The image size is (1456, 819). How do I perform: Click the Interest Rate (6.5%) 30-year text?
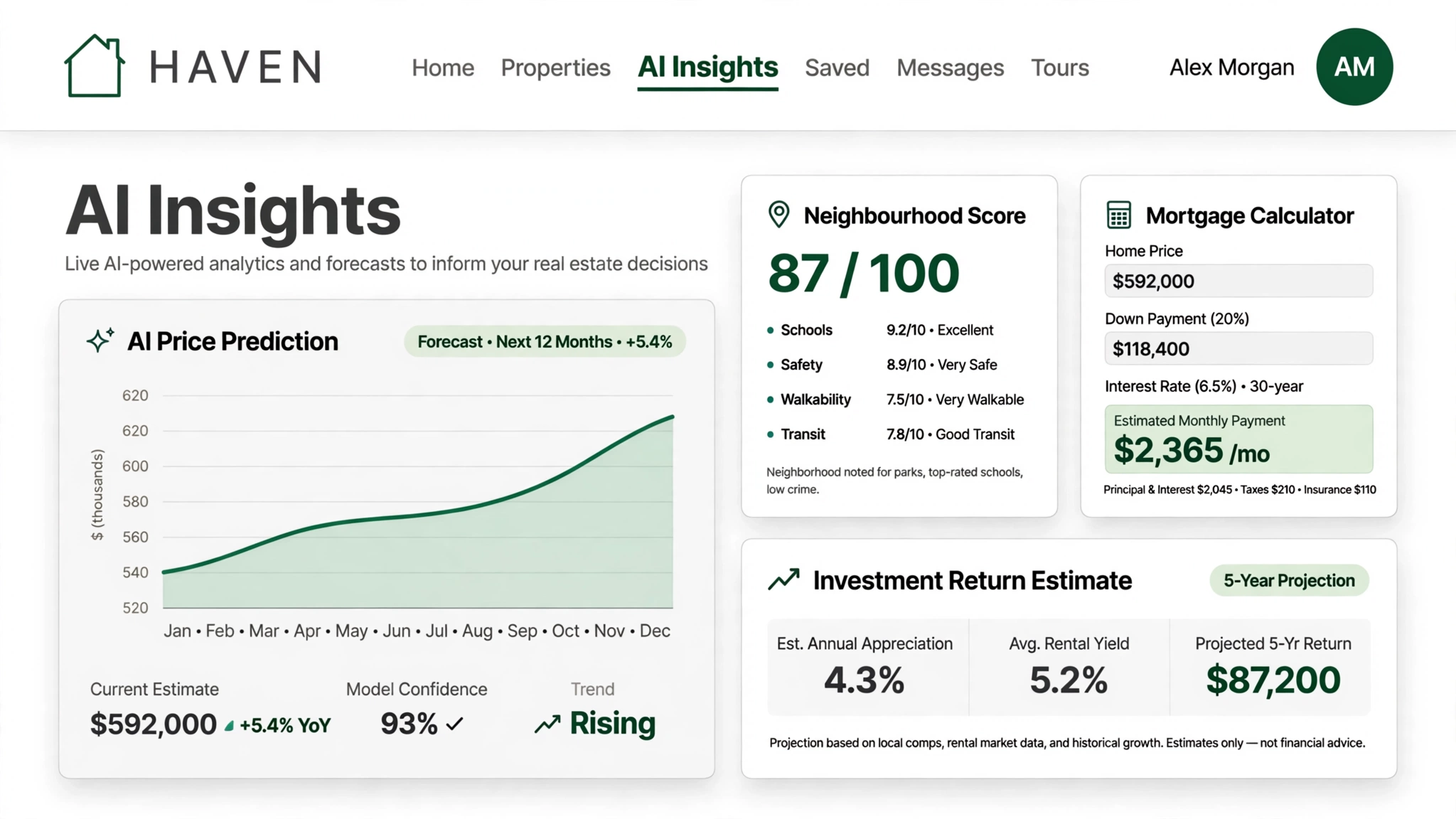1204,386
